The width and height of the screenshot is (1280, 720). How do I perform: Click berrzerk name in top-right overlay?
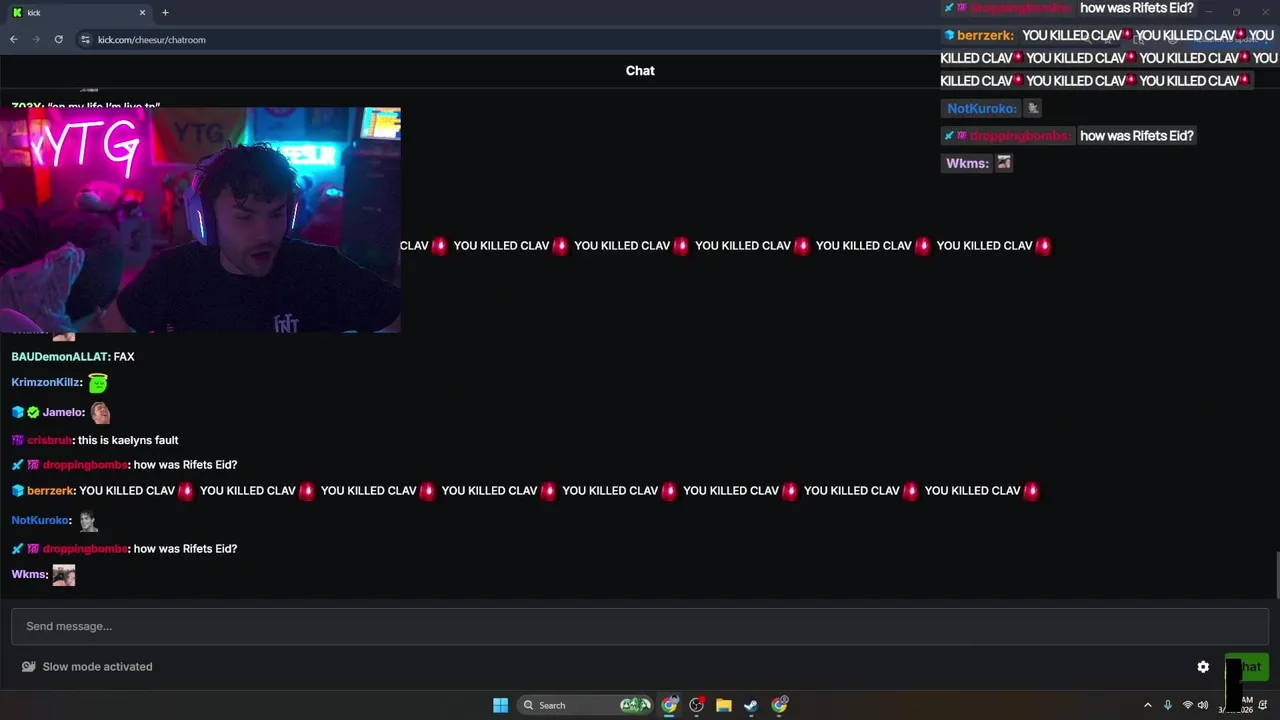[985, 35]
